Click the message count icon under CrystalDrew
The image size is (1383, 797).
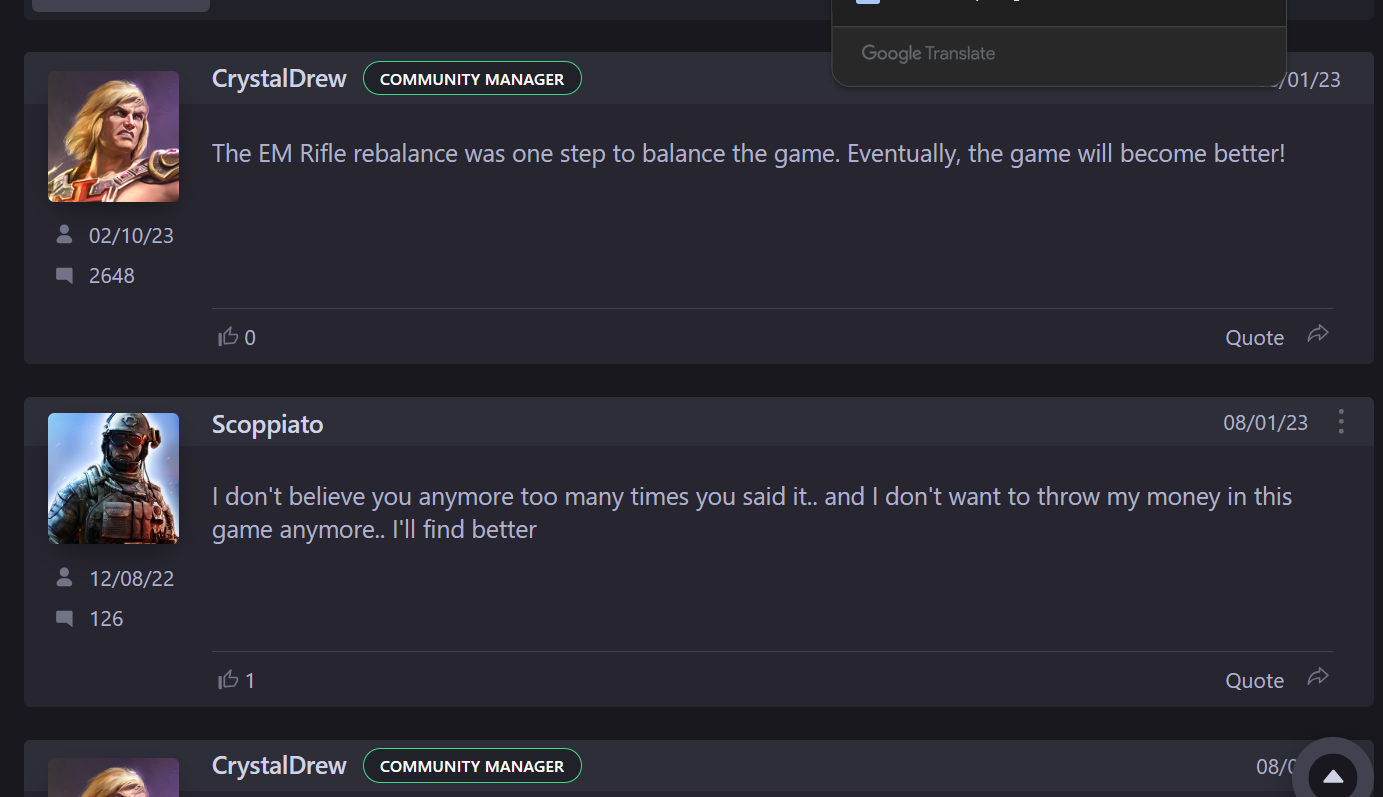[x=65, y=276]
